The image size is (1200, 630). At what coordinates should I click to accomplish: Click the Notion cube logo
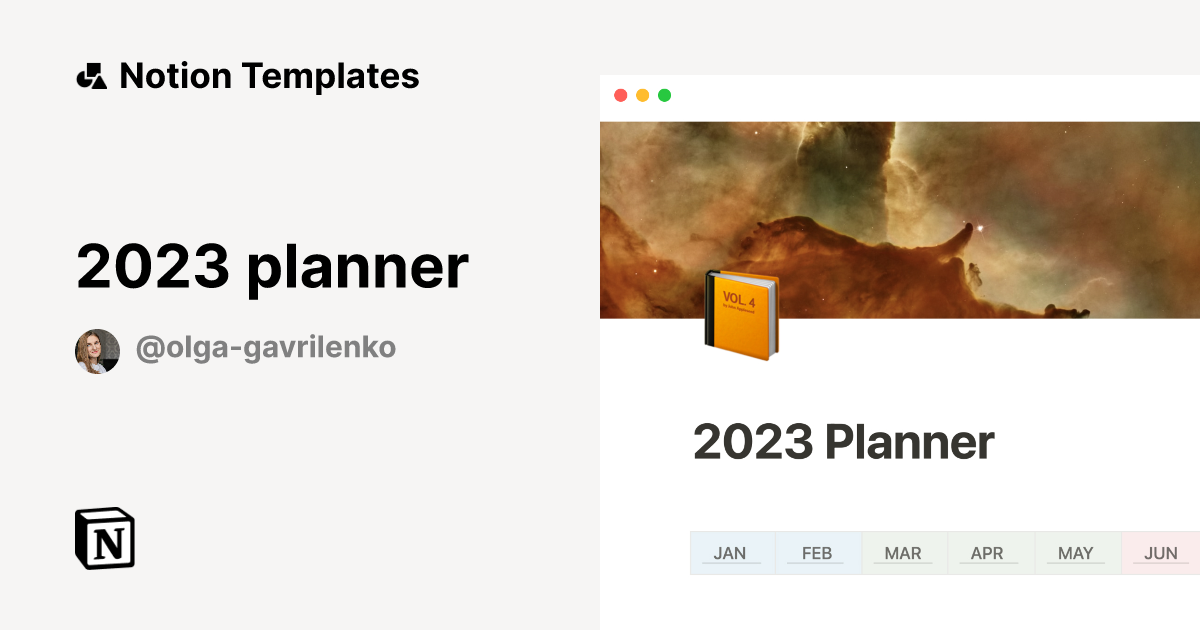click(x=105, y=539)
